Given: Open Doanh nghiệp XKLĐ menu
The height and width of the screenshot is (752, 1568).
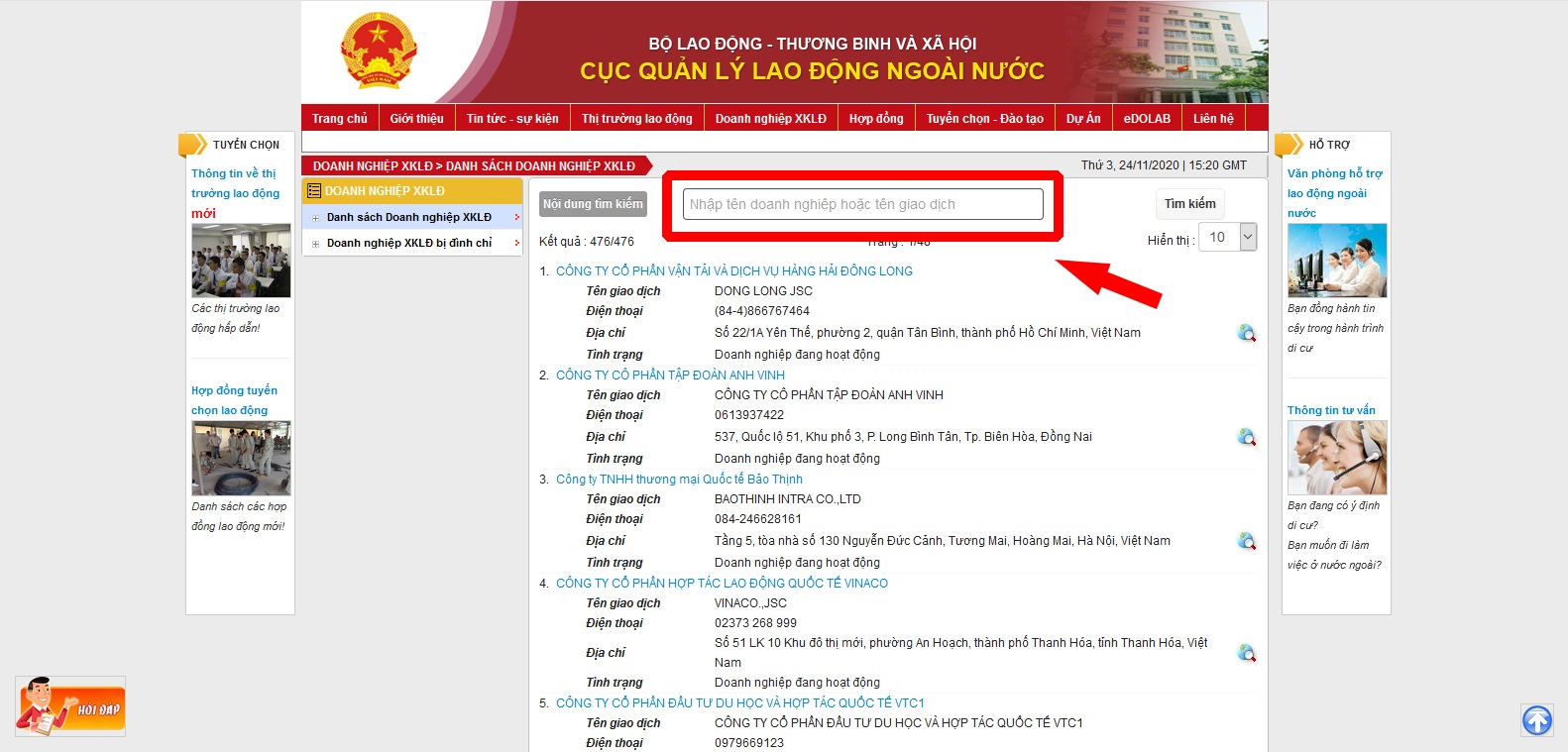Looking at the screenshot, I should pyautogui.click(x=771, y=118).
